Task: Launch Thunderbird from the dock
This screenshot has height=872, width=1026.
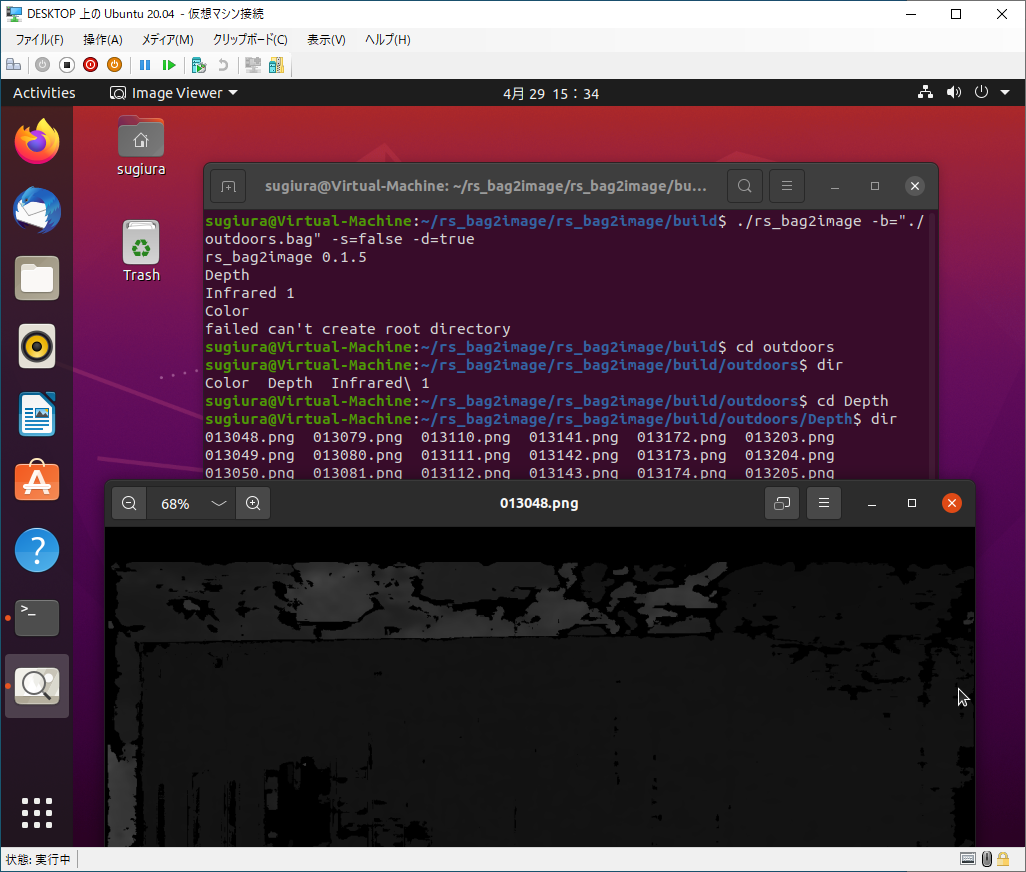Action: 36,211
